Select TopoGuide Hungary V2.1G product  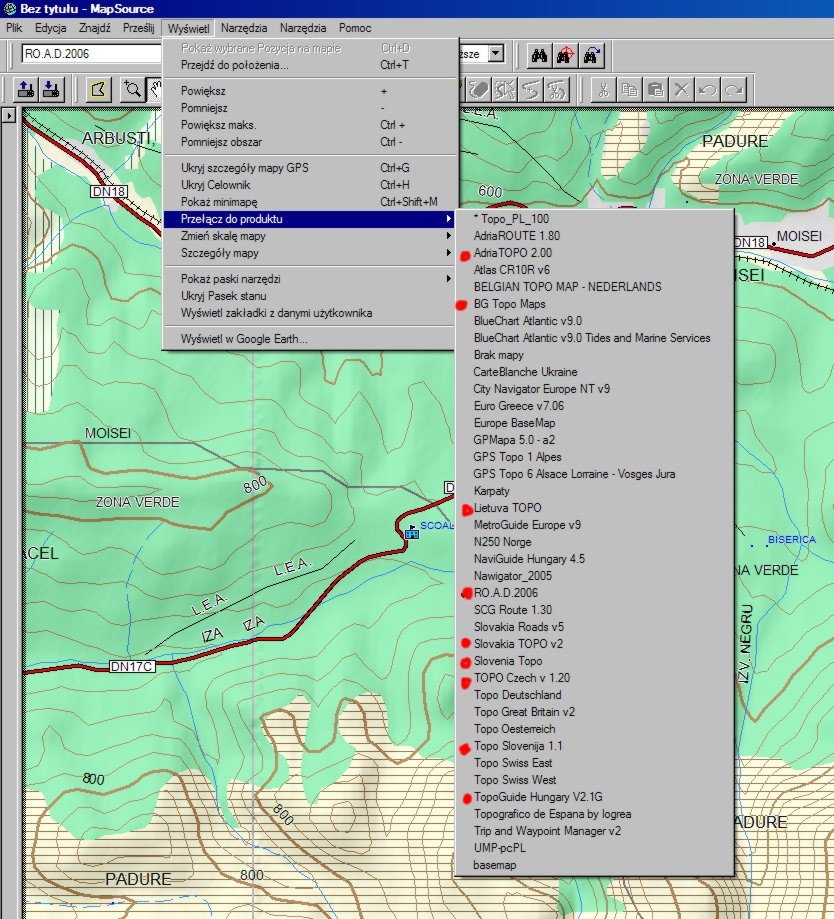pos(594,797)
